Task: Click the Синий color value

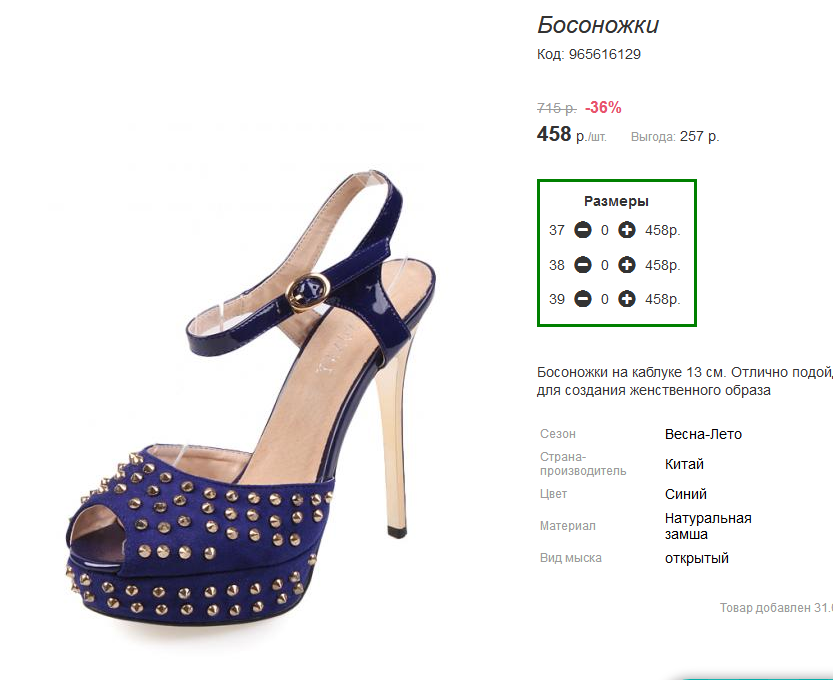Action: coord(685,494)
